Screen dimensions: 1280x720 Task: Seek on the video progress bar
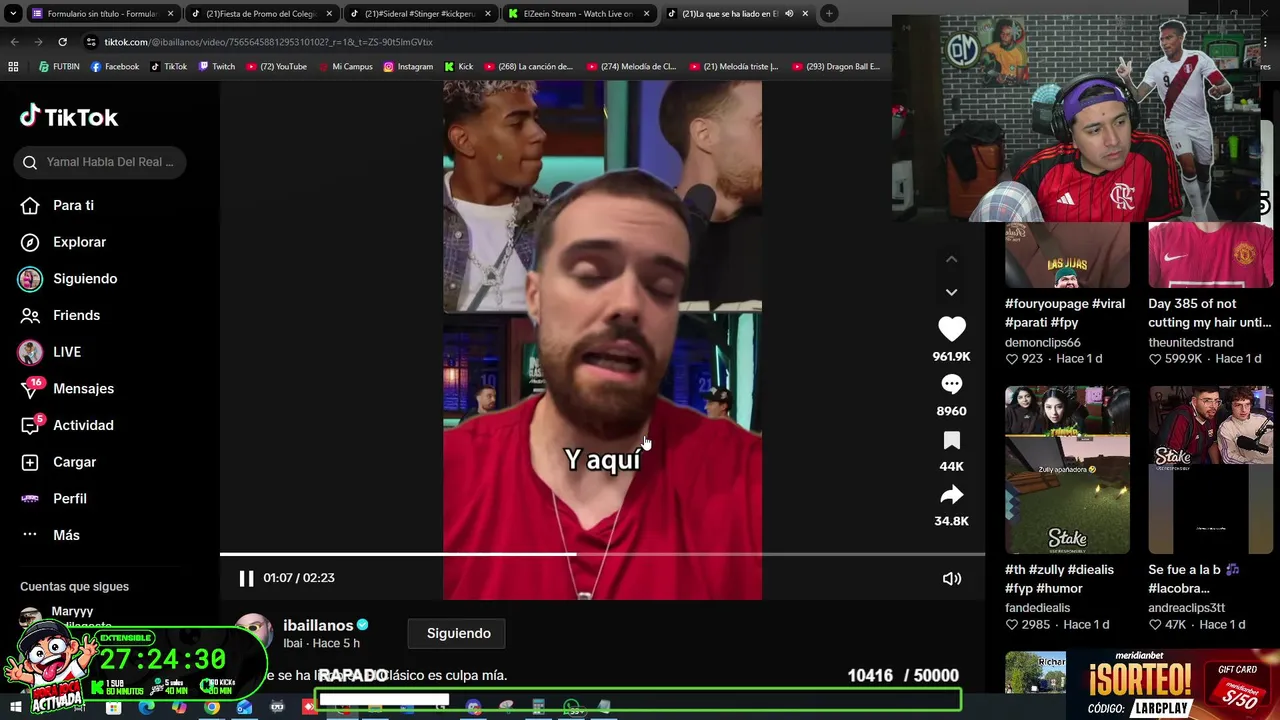pos(602,554)
